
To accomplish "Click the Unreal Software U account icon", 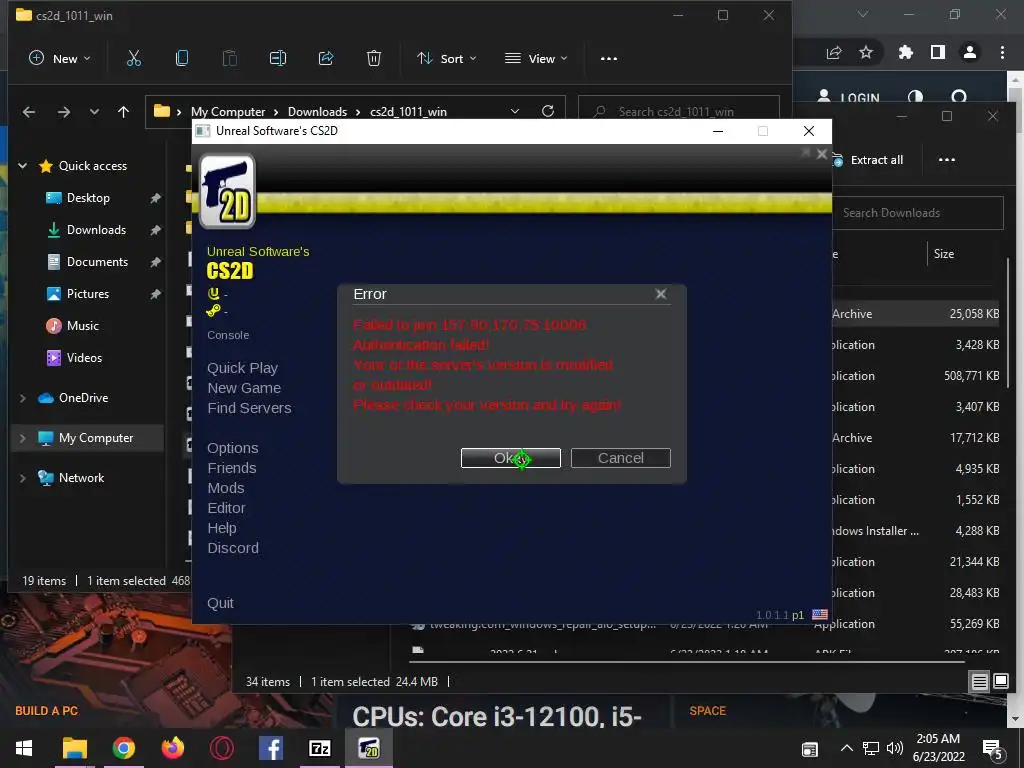I will point(213,293).
